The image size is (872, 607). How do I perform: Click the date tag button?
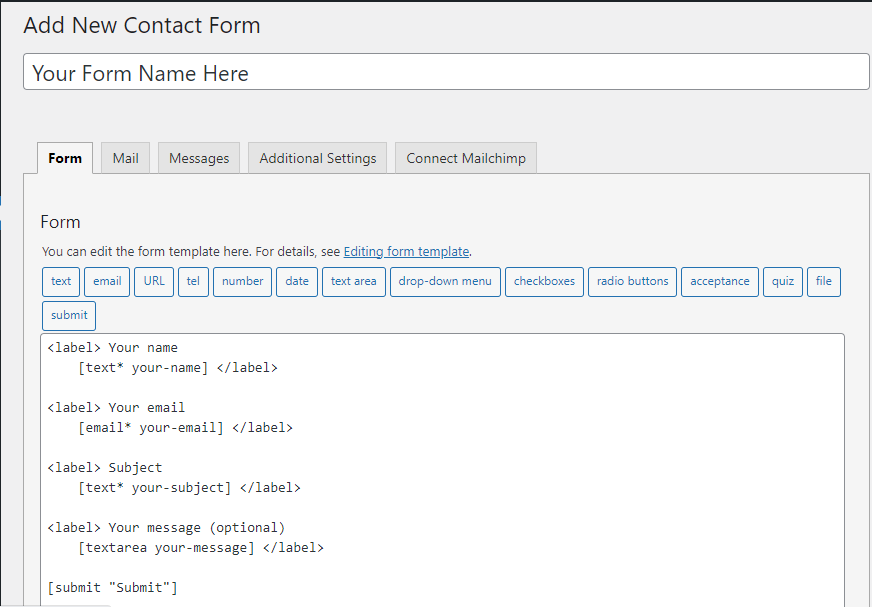click(x=297, y=281)
